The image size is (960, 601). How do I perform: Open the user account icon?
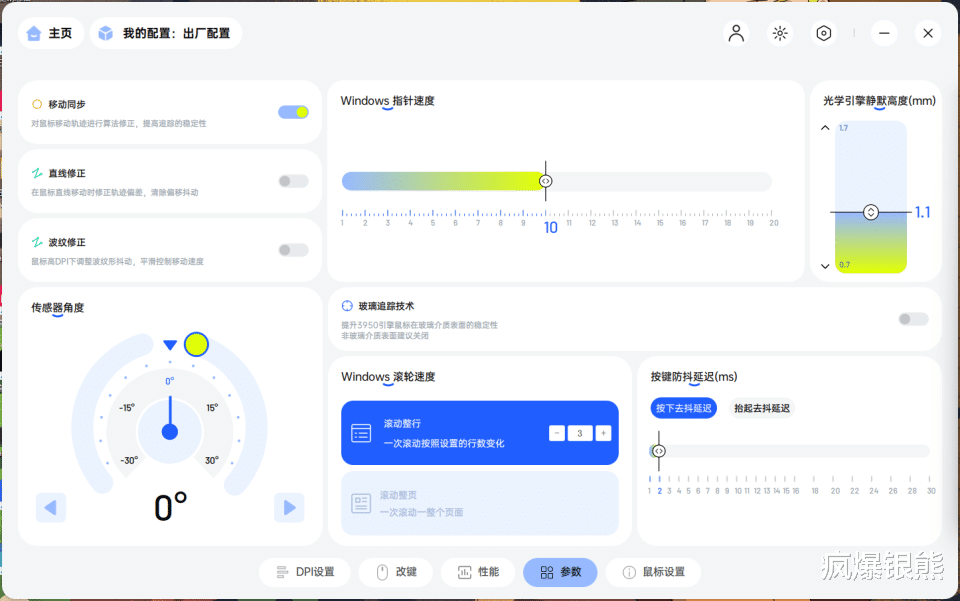click(736, 33)
